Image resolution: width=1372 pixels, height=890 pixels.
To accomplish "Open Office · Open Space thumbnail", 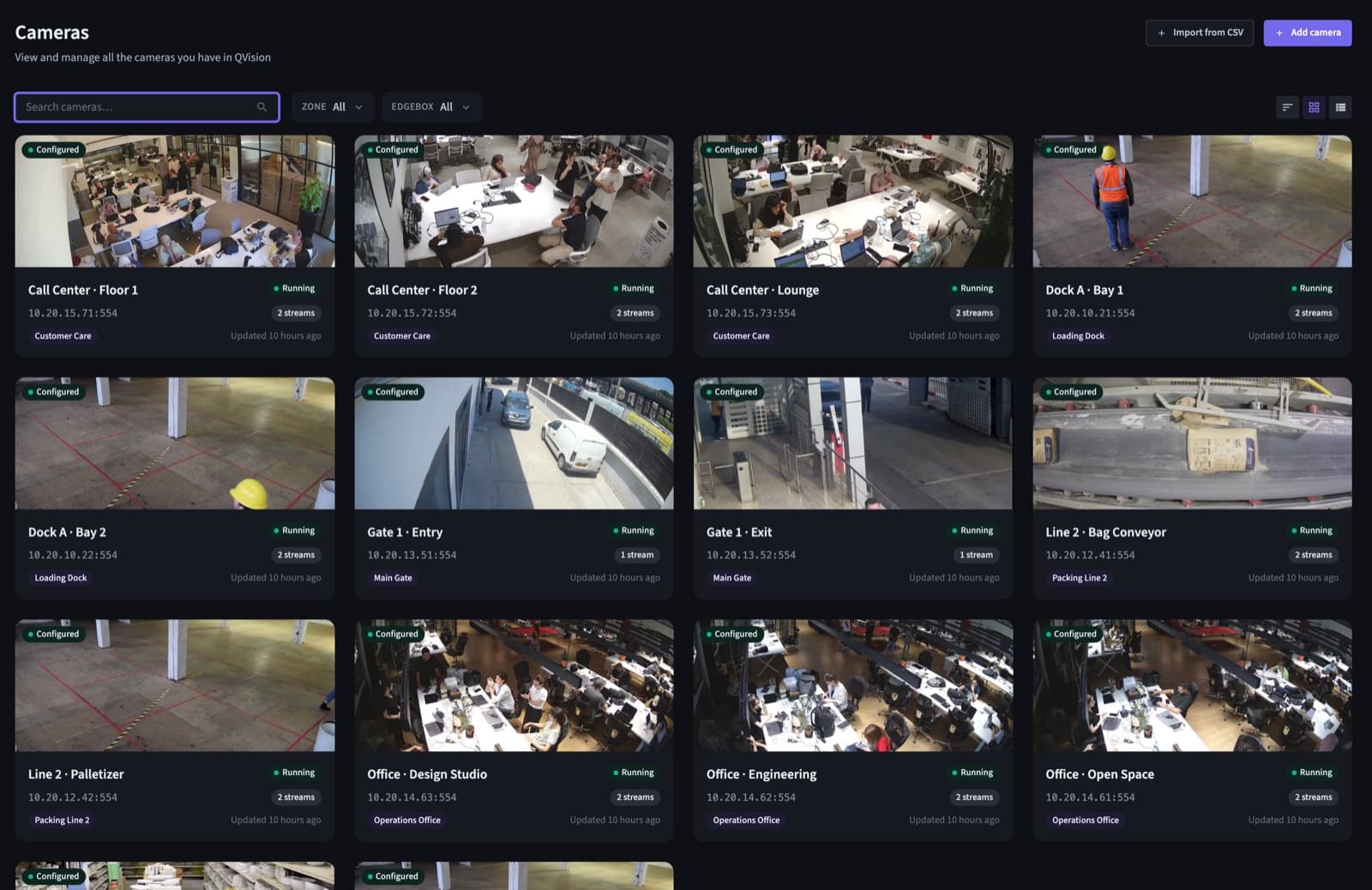I will click(x=1192, y=685).
